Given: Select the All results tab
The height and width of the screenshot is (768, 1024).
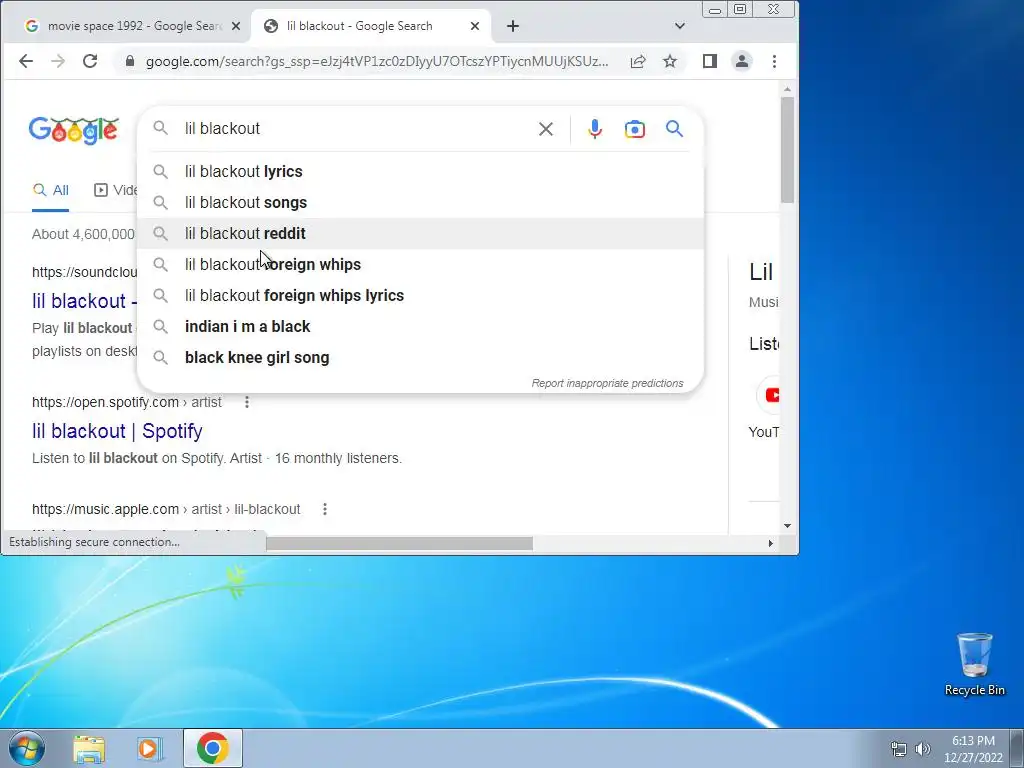Looking at the screenshot, I should 50,191.
